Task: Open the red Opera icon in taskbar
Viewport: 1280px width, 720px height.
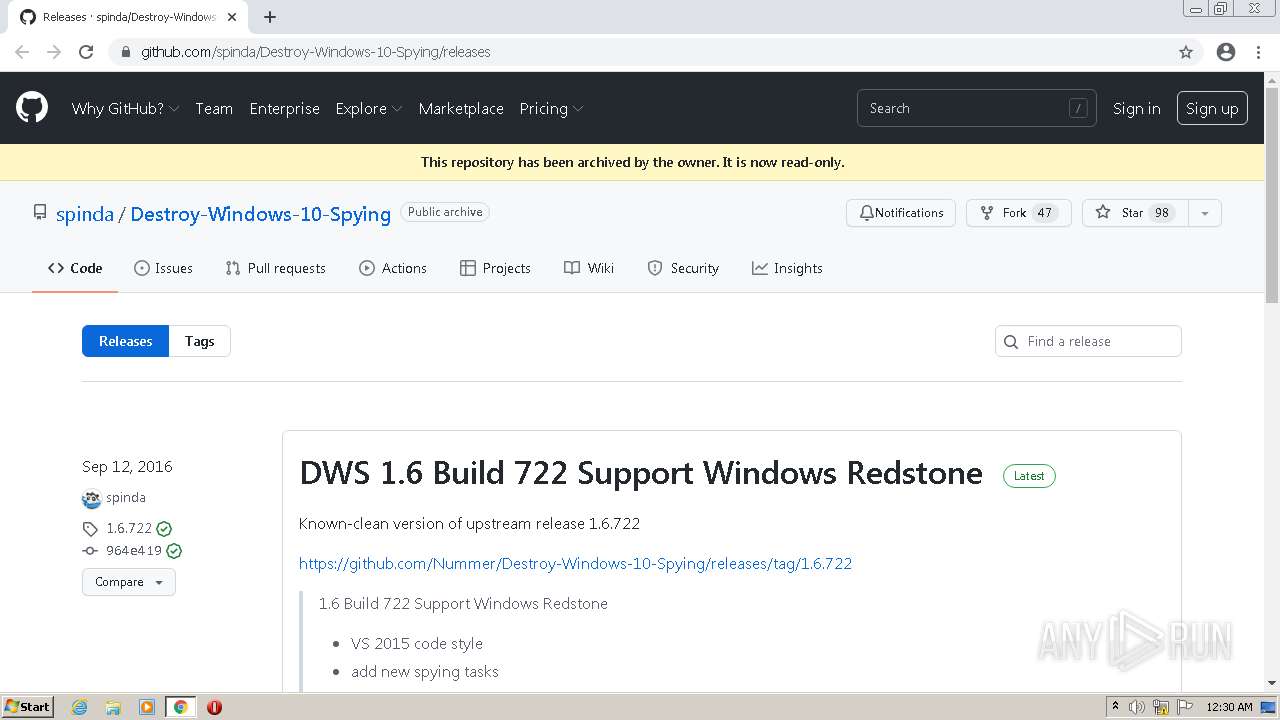Action: click(214, 707)
